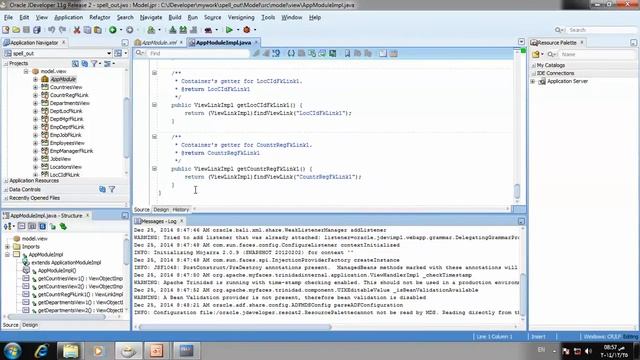The height and width of the screenshot is (360, 640).
Task: Click the Windows Start orb
Action: pos(13,351)
